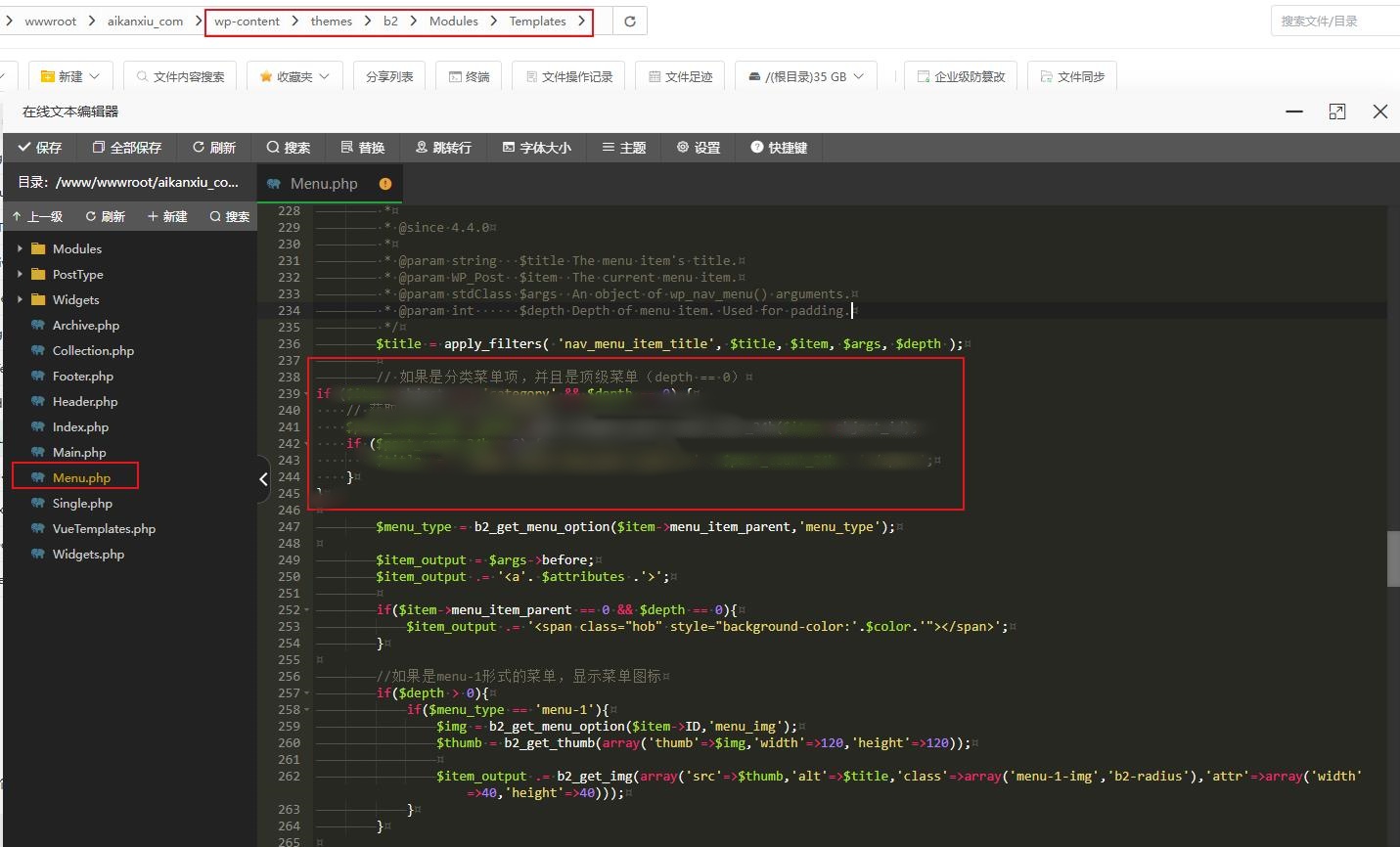Screen dimensions: 1400x847
Task: Open 主题 theme menu
Action: point(624,148)
